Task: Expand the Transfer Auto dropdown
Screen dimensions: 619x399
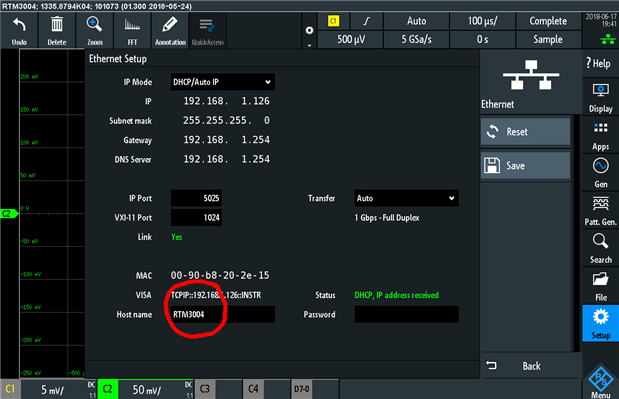Action: pyautogui.click(x=406, y=198)
